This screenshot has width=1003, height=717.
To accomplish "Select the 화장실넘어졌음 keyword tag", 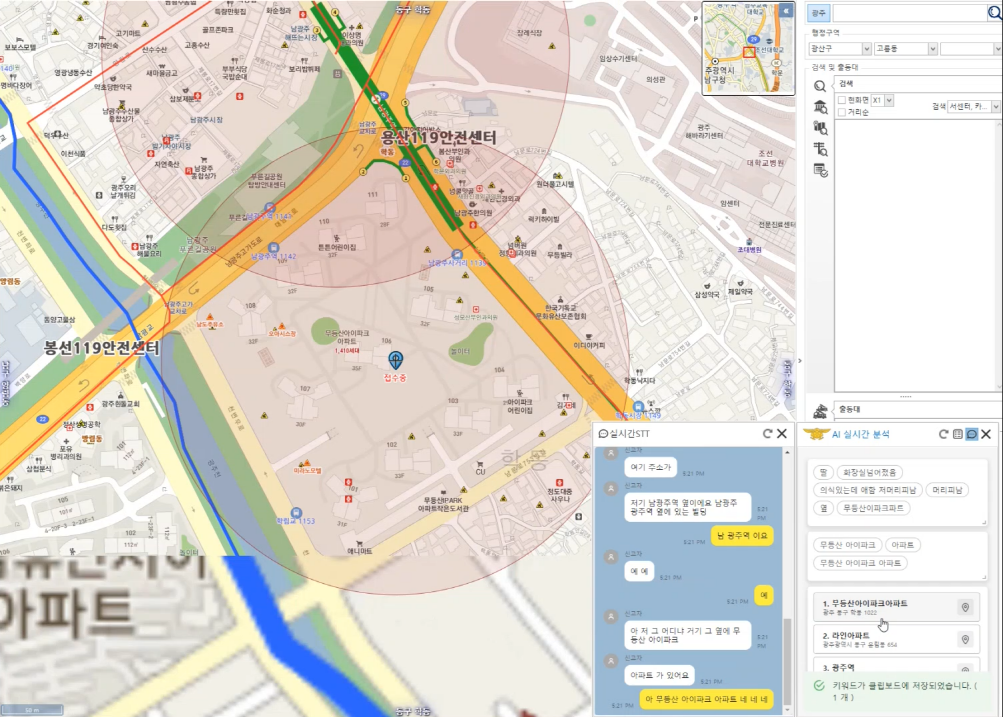I will pyautogui.click(x=870, y=472).
